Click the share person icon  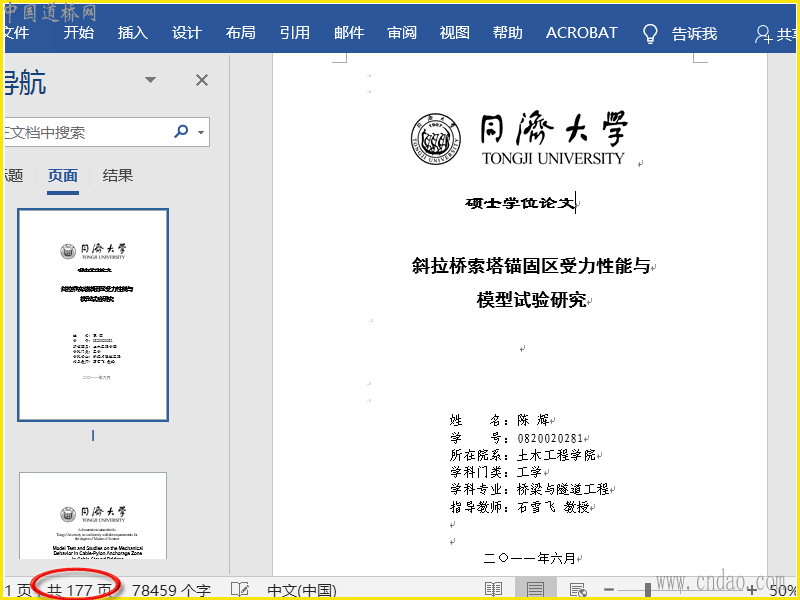(x=763, y=34)
